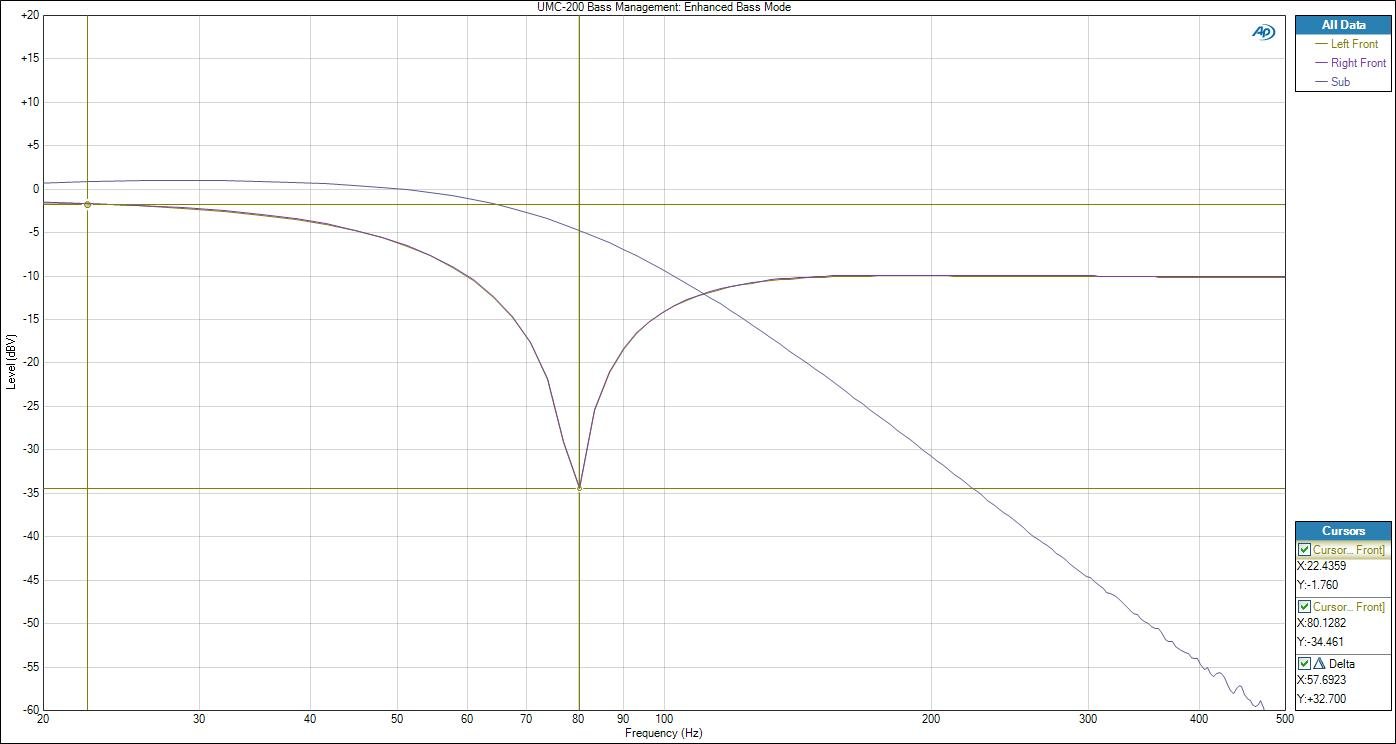The height and width of the screenshot is (744, 1396).
Task: Click the Delta triangle icon in Cursors panel
Action: (x=1318, y=663)
